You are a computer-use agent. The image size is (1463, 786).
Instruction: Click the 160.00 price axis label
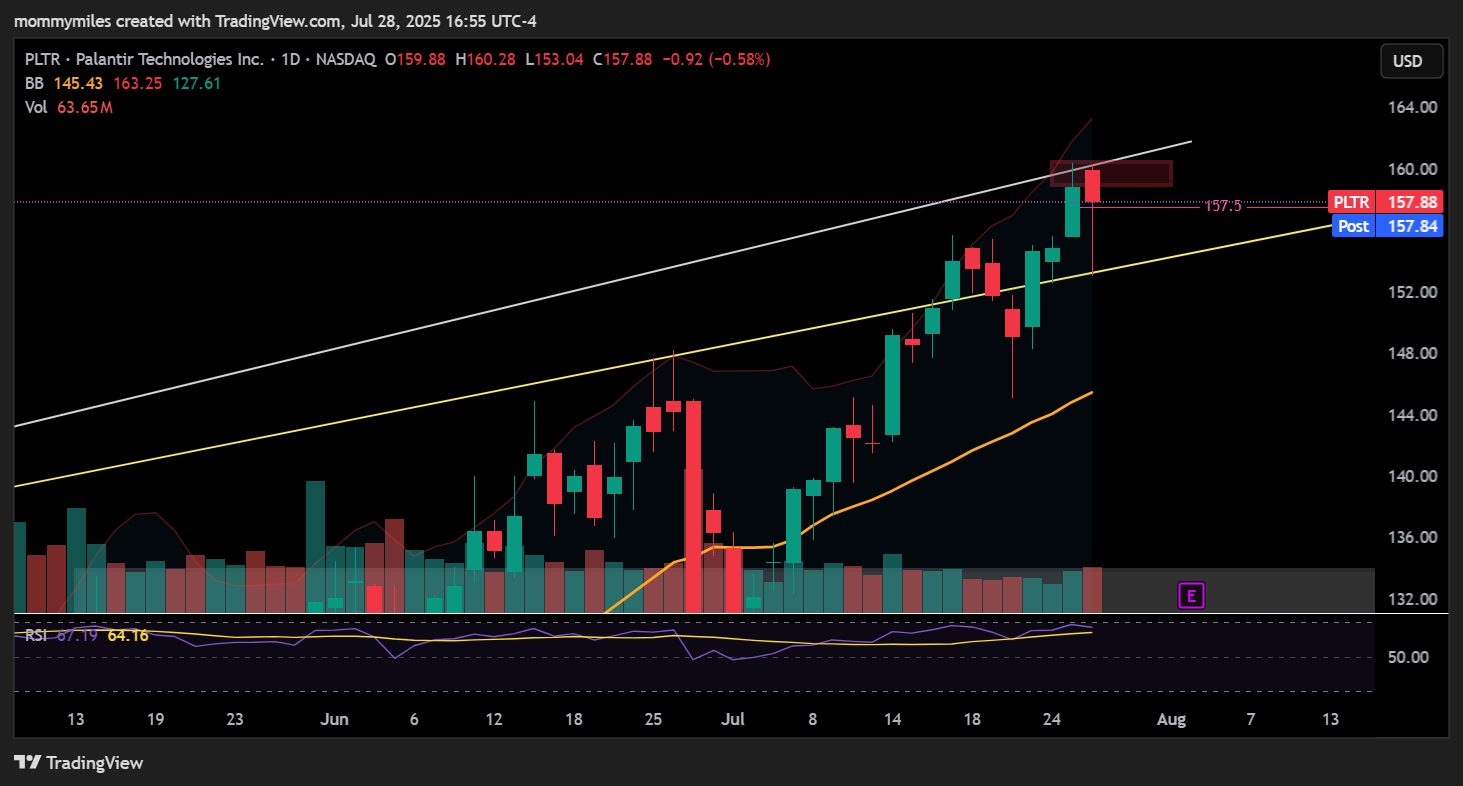(x=1412, y=169)
